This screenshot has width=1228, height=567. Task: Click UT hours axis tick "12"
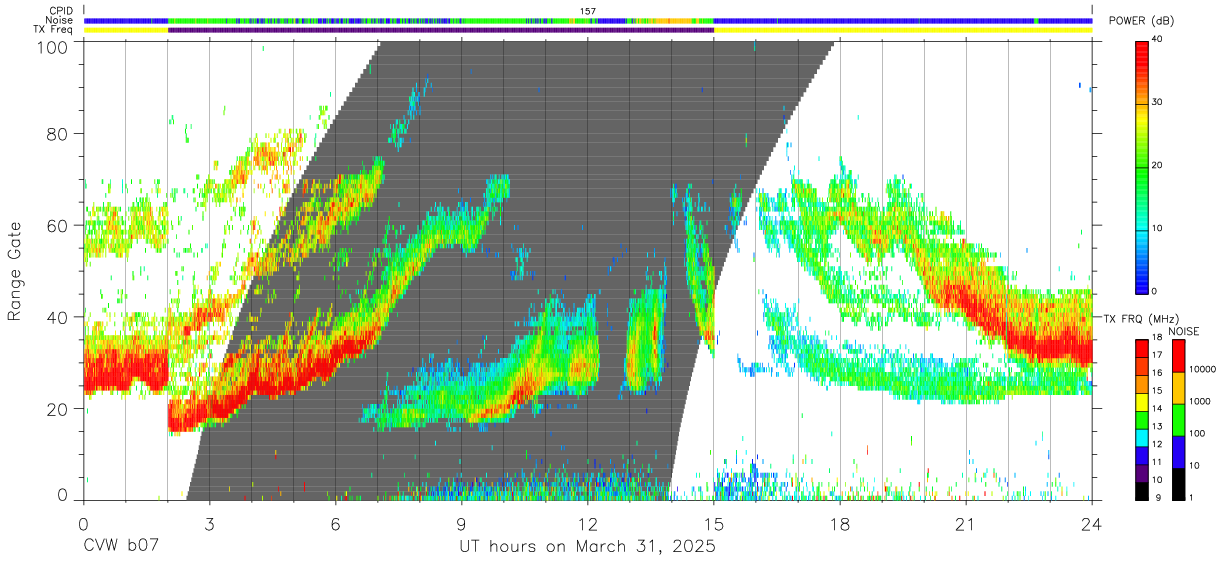(588, 523)
